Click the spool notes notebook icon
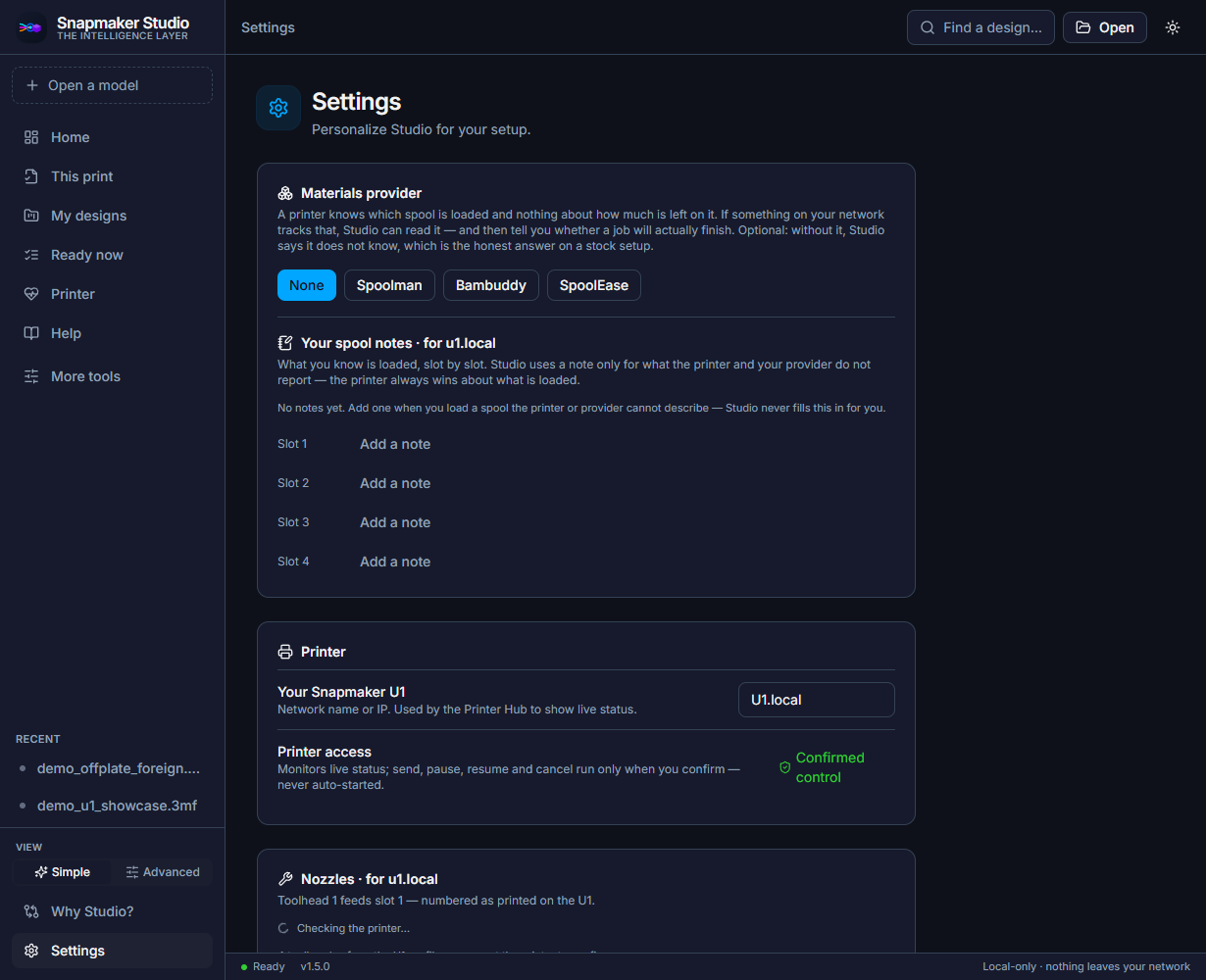 pos(285,343)
